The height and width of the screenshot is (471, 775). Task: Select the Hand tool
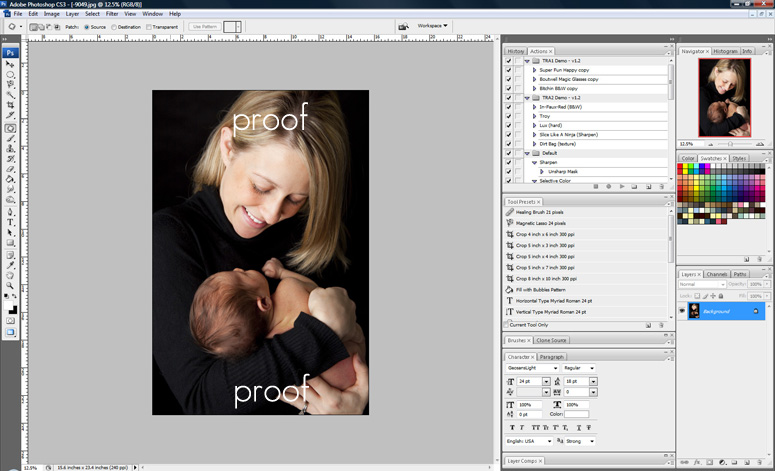(10, 275)
